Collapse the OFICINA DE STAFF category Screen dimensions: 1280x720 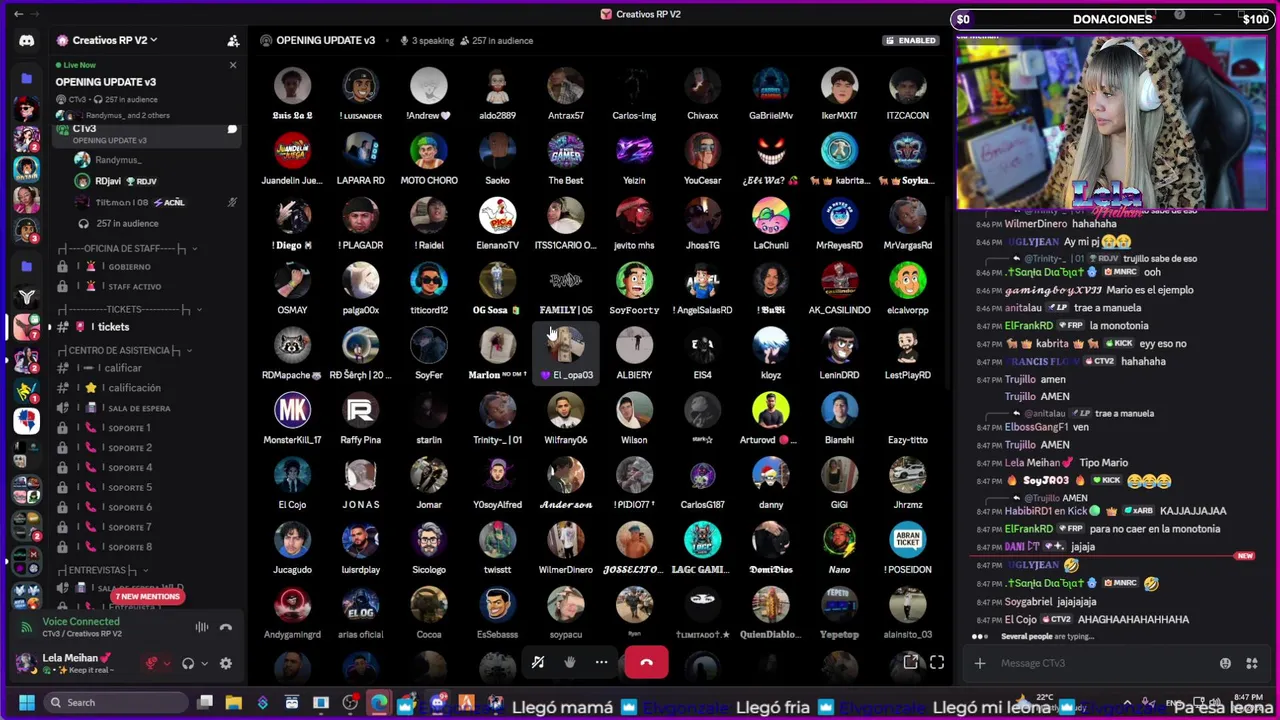click(127, 248)
